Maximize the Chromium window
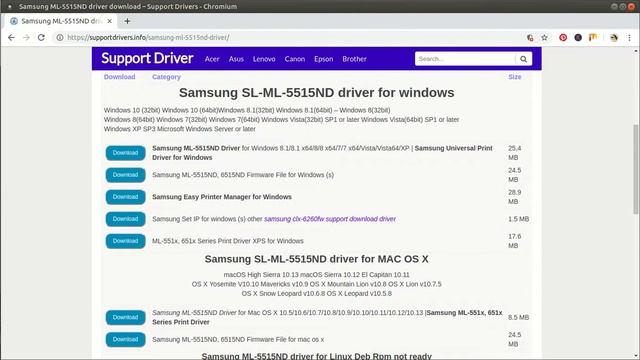 pyautogui.click(x=622, y=7)
